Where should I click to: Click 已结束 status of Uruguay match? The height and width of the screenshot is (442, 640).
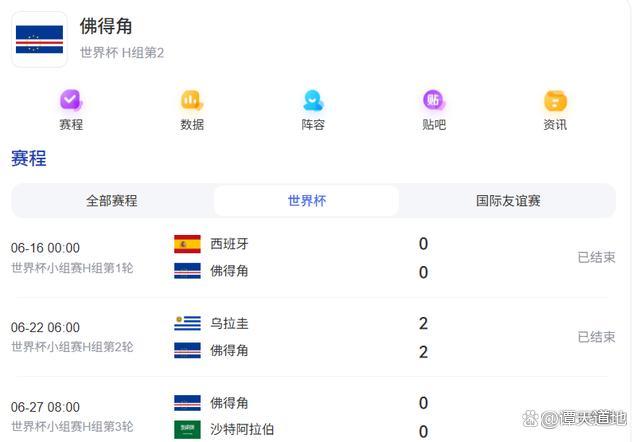pyautogui.click(x=596, y=337)
